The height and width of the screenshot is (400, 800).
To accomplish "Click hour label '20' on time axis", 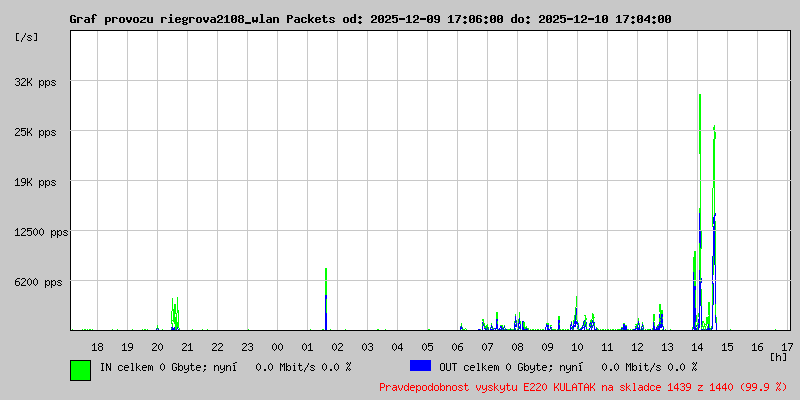I will (x=157, y=347).
